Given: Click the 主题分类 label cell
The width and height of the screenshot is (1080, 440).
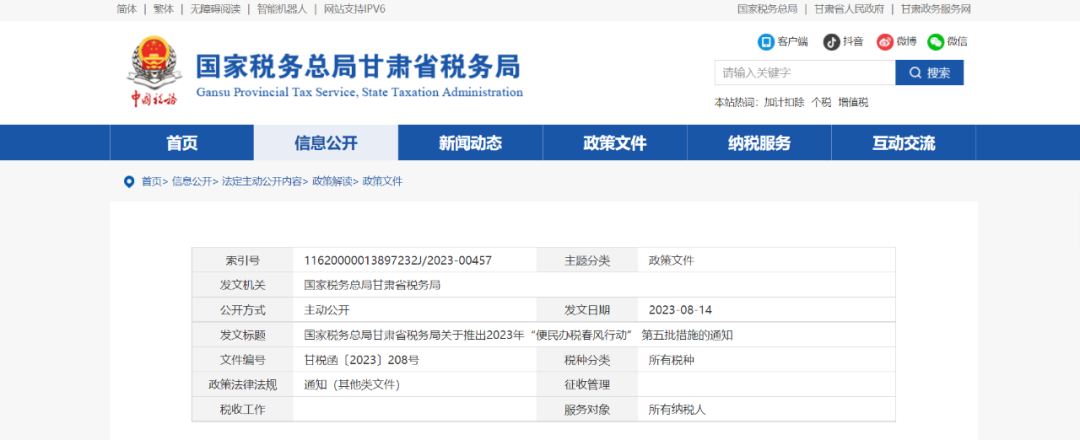Looking at the screenshot, I should tap(588, 261).
